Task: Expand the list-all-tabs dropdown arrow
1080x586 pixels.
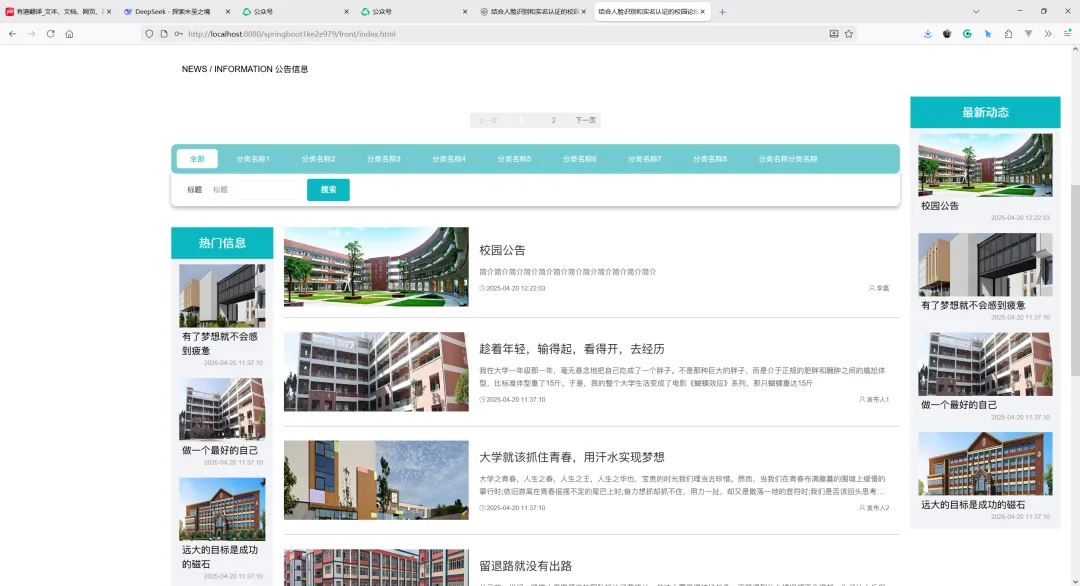Action: point(975,12)
